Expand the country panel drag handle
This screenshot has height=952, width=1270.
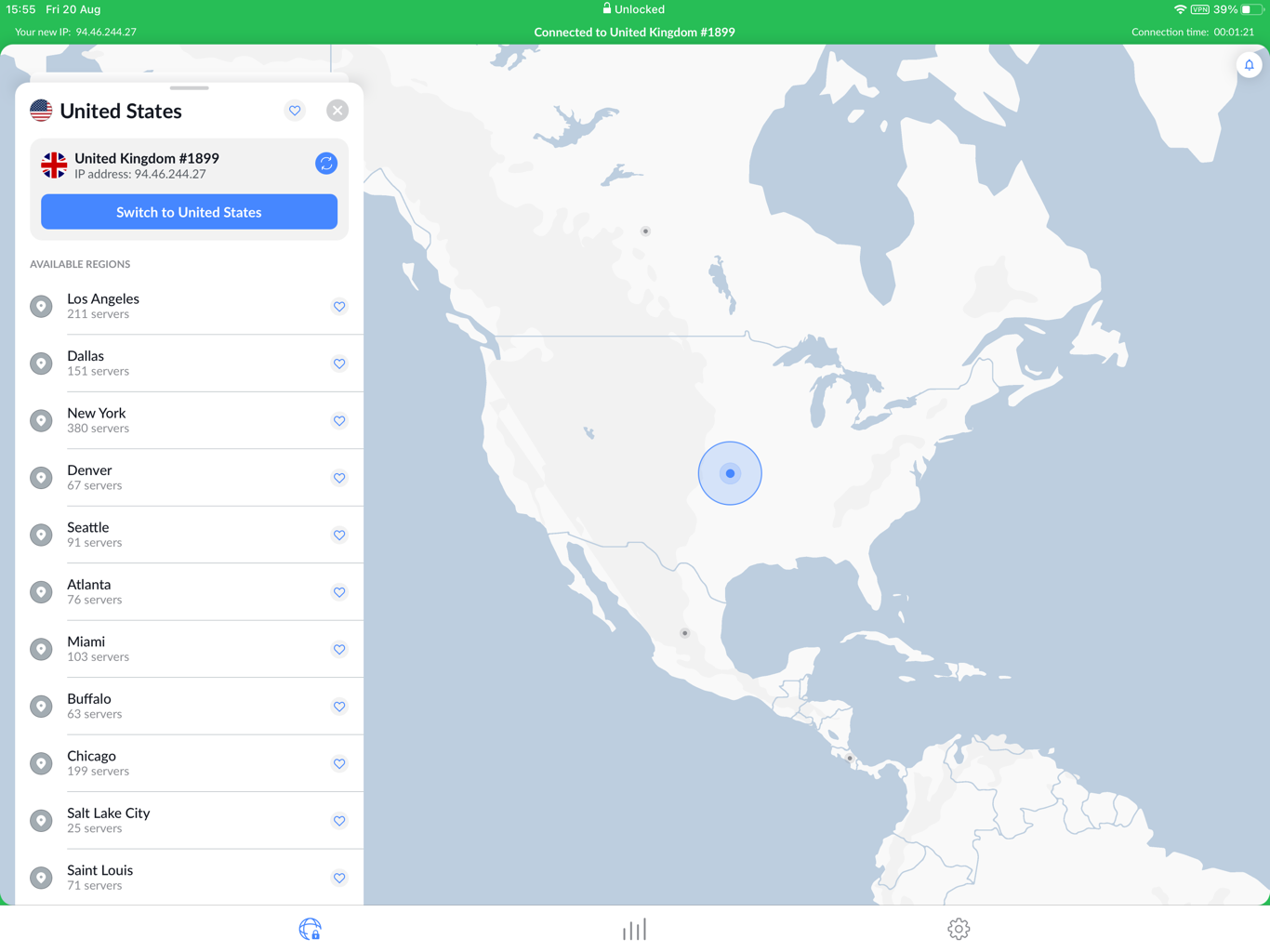(x=190, y=88)
